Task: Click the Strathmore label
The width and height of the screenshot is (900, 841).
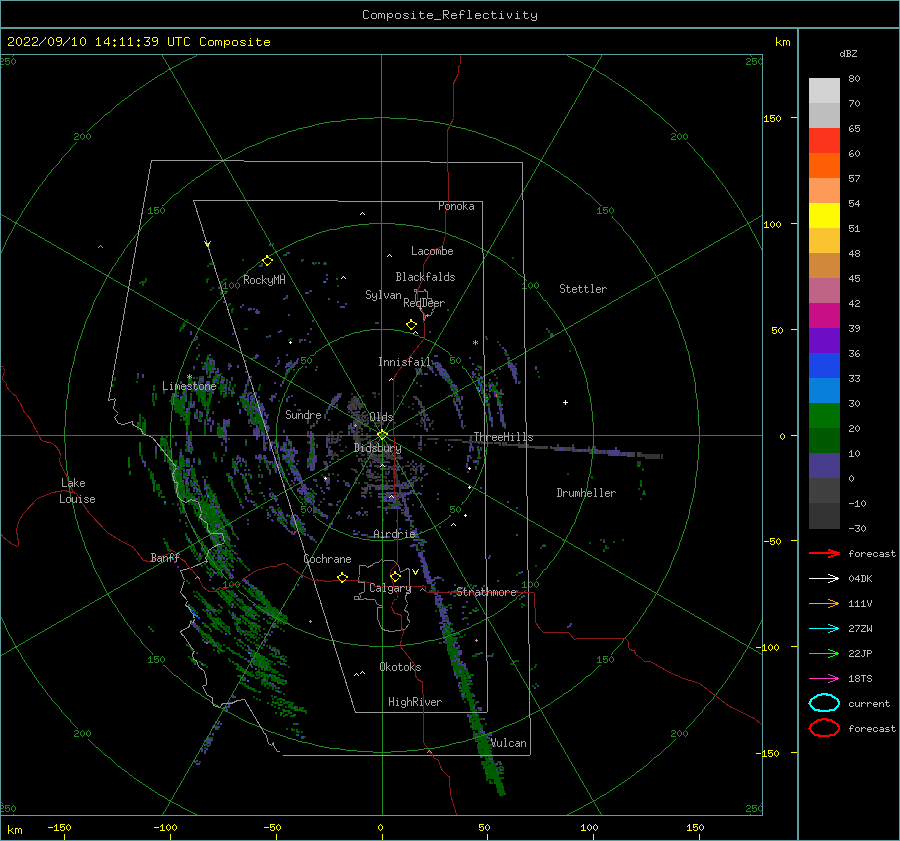Action: (487, 592)
